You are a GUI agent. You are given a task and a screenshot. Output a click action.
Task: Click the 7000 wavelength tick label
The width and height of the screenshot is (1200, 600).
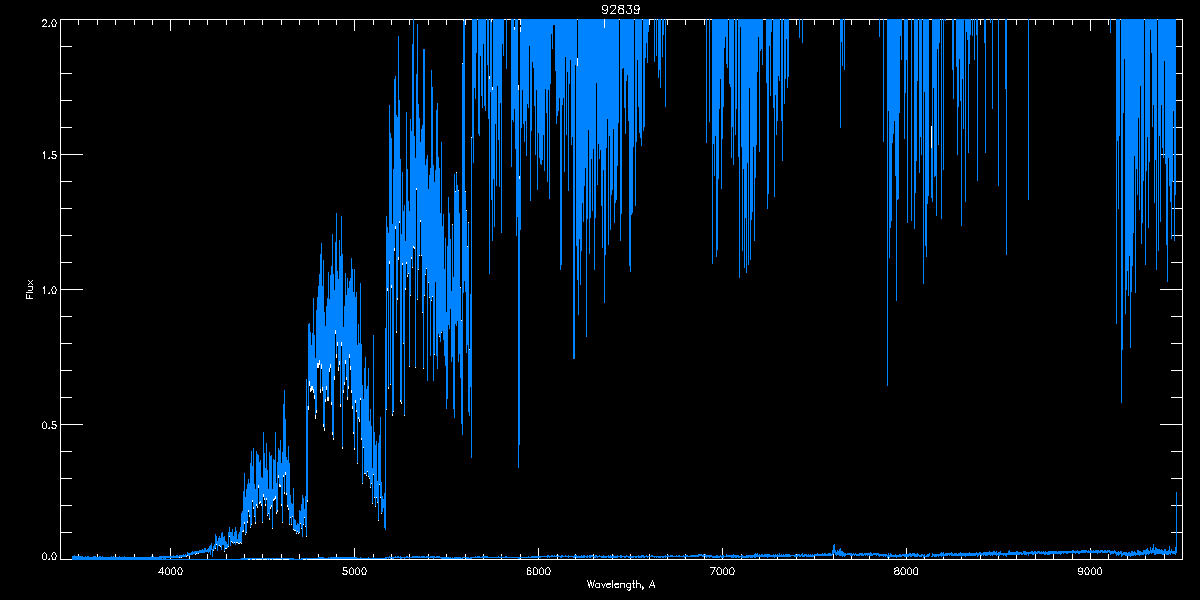click(722, 572)
